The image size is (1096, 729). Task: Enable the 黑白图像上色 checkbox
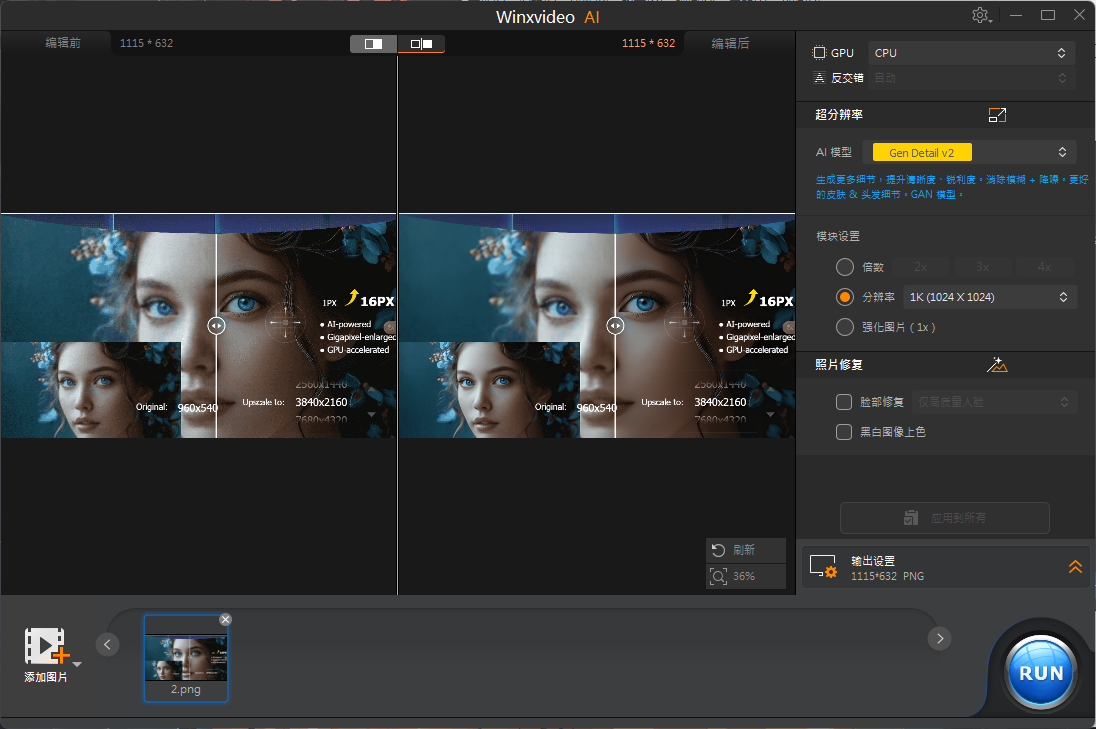click(844, 432)
